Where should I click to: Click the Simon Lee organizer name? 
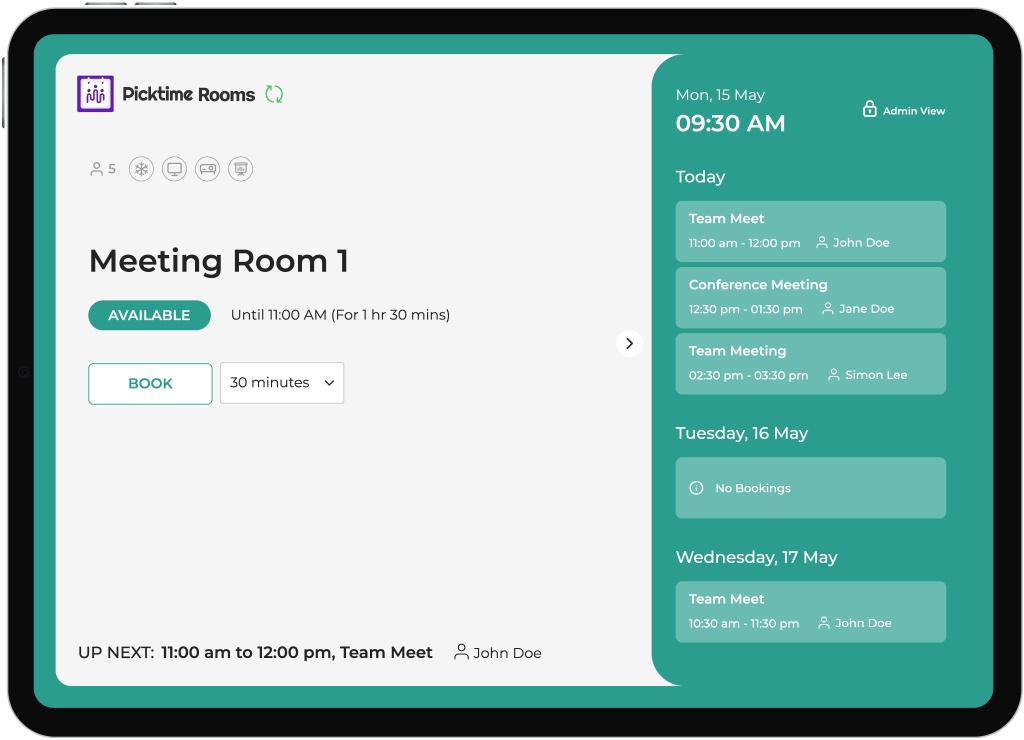pyautogui.click(x=876, y=375)
